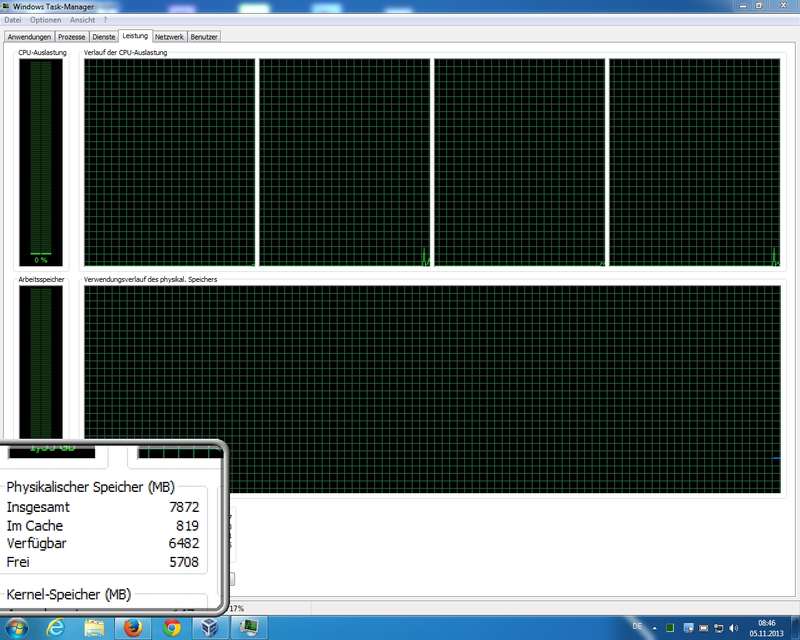Click the Show Desktop button at taskbar end
The height and width of the screenshot is (640, 800).
coord(795,628)
